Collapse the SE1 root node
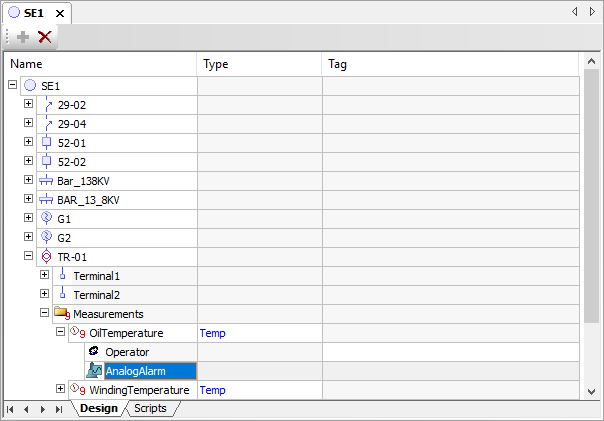Screen dimensions: 604x421 click(13, 86)
